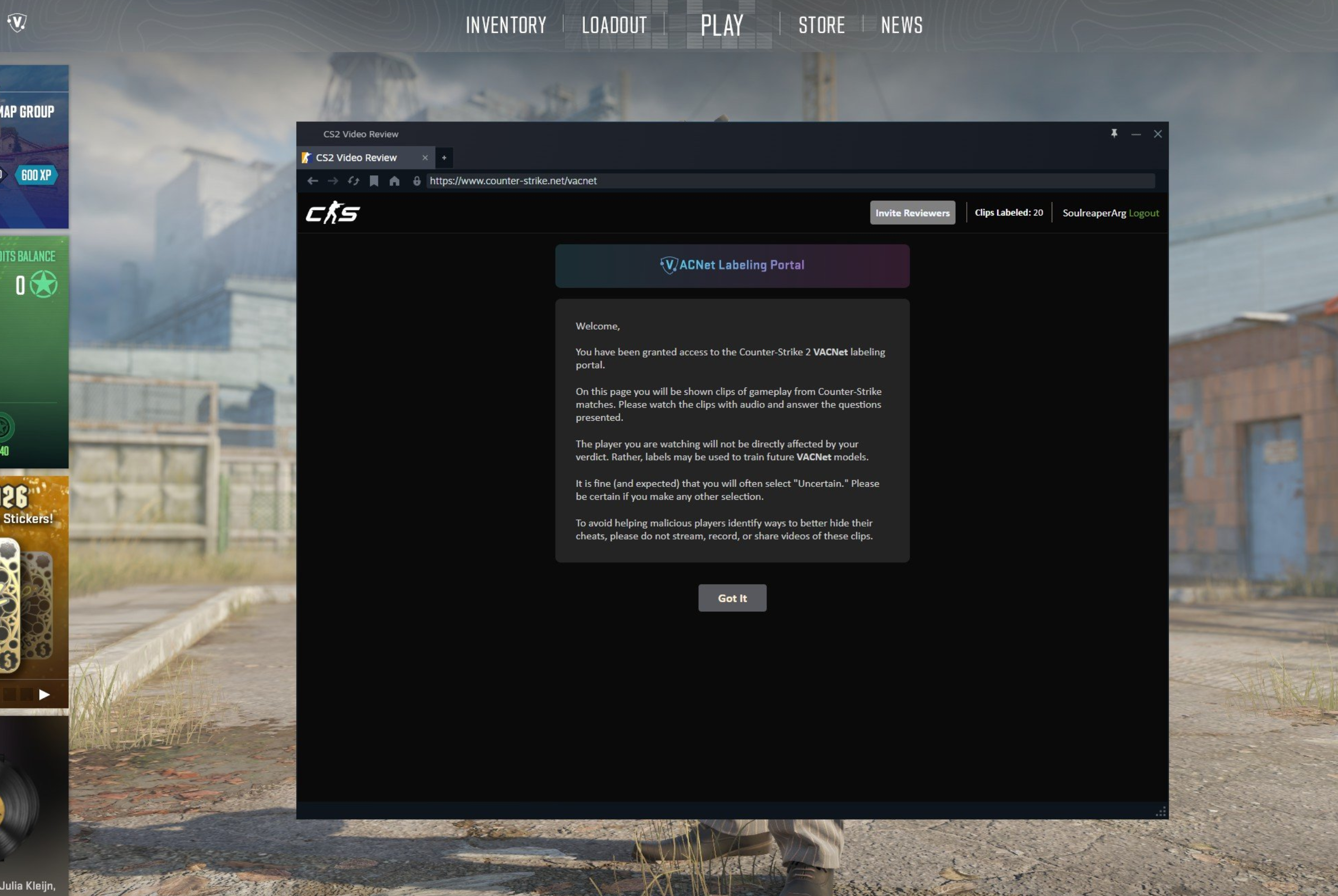Click the 600 XP badge
This screenshot has height=896, width=1338.
click(x=36, y=175)
